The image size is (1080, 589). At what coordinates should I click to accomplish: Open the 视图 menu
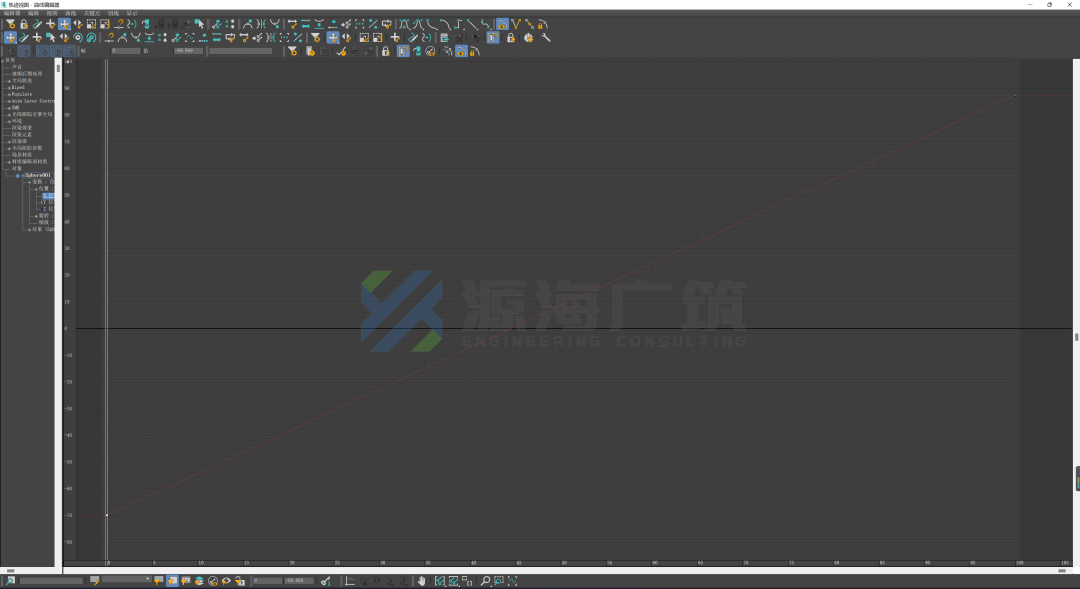click(x=52, y=13)
